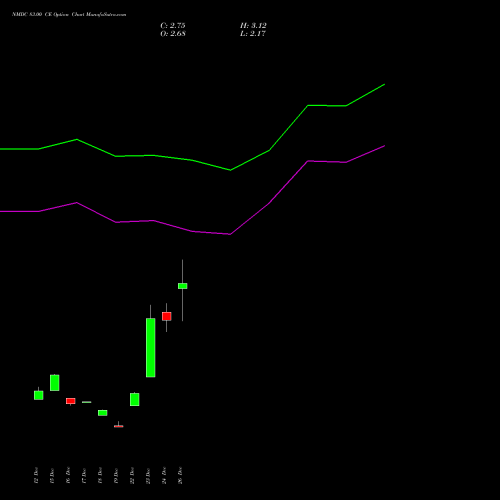The height and width of the screenshot is (500, 500).
Task: Click the 23 Dec date label
Action: (x=148, y=476)
